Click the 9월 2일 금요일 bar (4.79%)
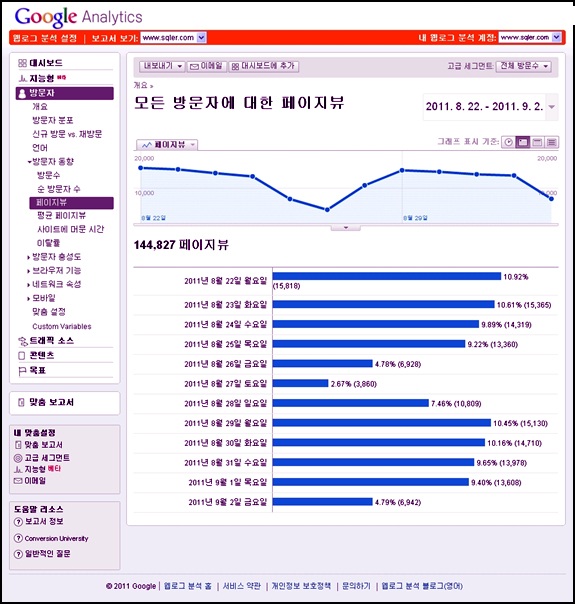Viewport: 575px width, 604px height. point(322,502)
